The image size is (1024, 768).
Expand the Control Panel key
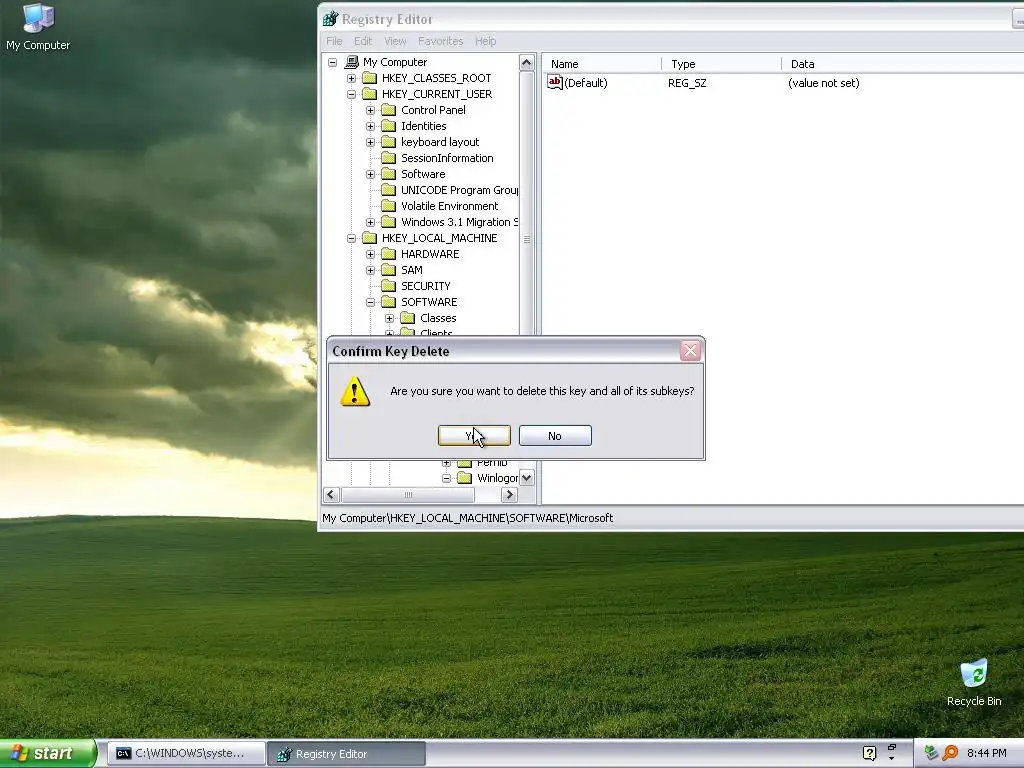point(370,110)
